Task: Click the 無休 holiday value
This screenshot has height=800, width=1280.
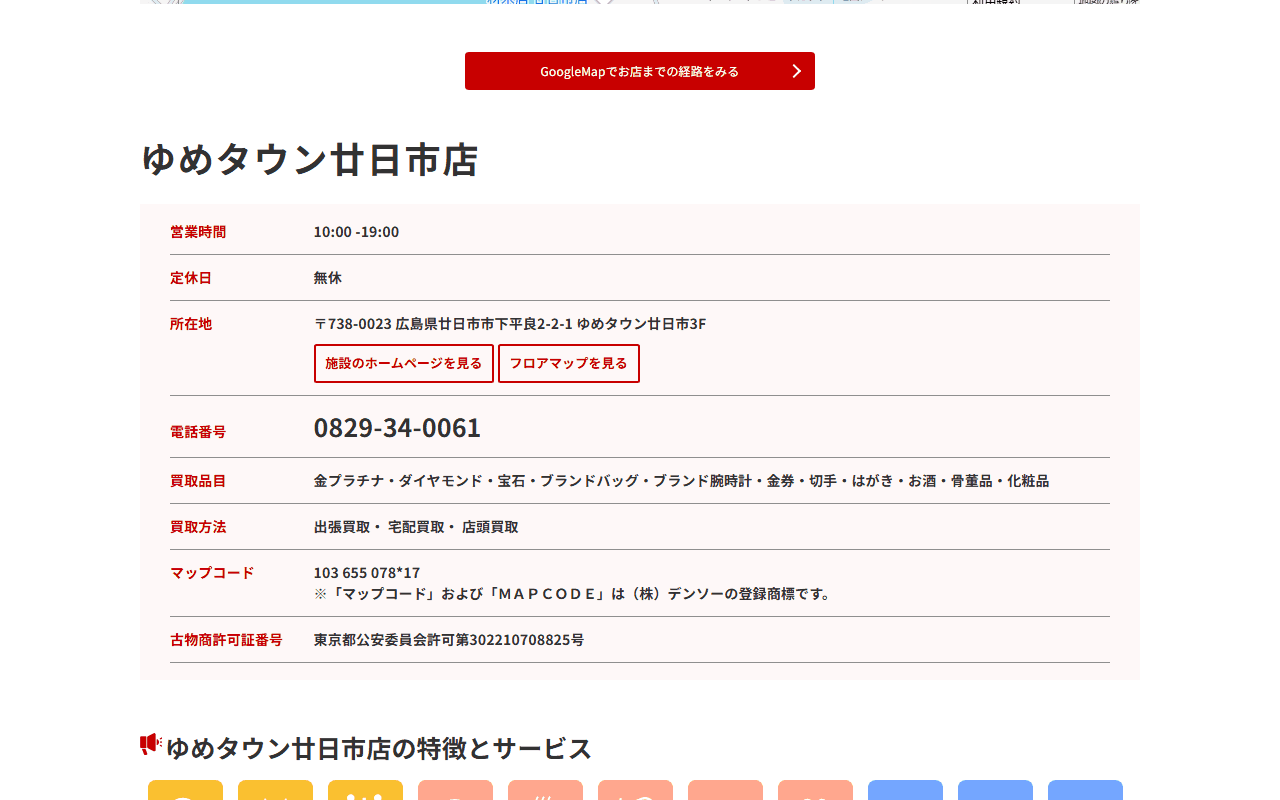Action: tap(328, 278)
